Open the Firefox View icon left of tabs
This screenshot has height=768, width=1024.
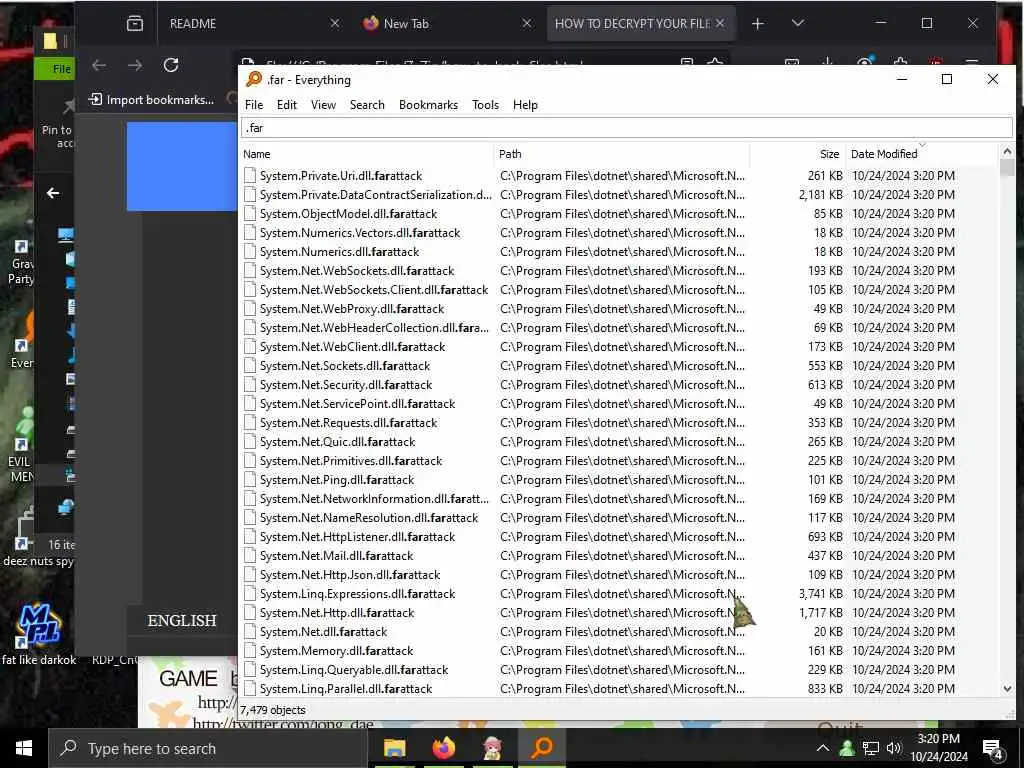pyautogui.click(x=135, y=24)
